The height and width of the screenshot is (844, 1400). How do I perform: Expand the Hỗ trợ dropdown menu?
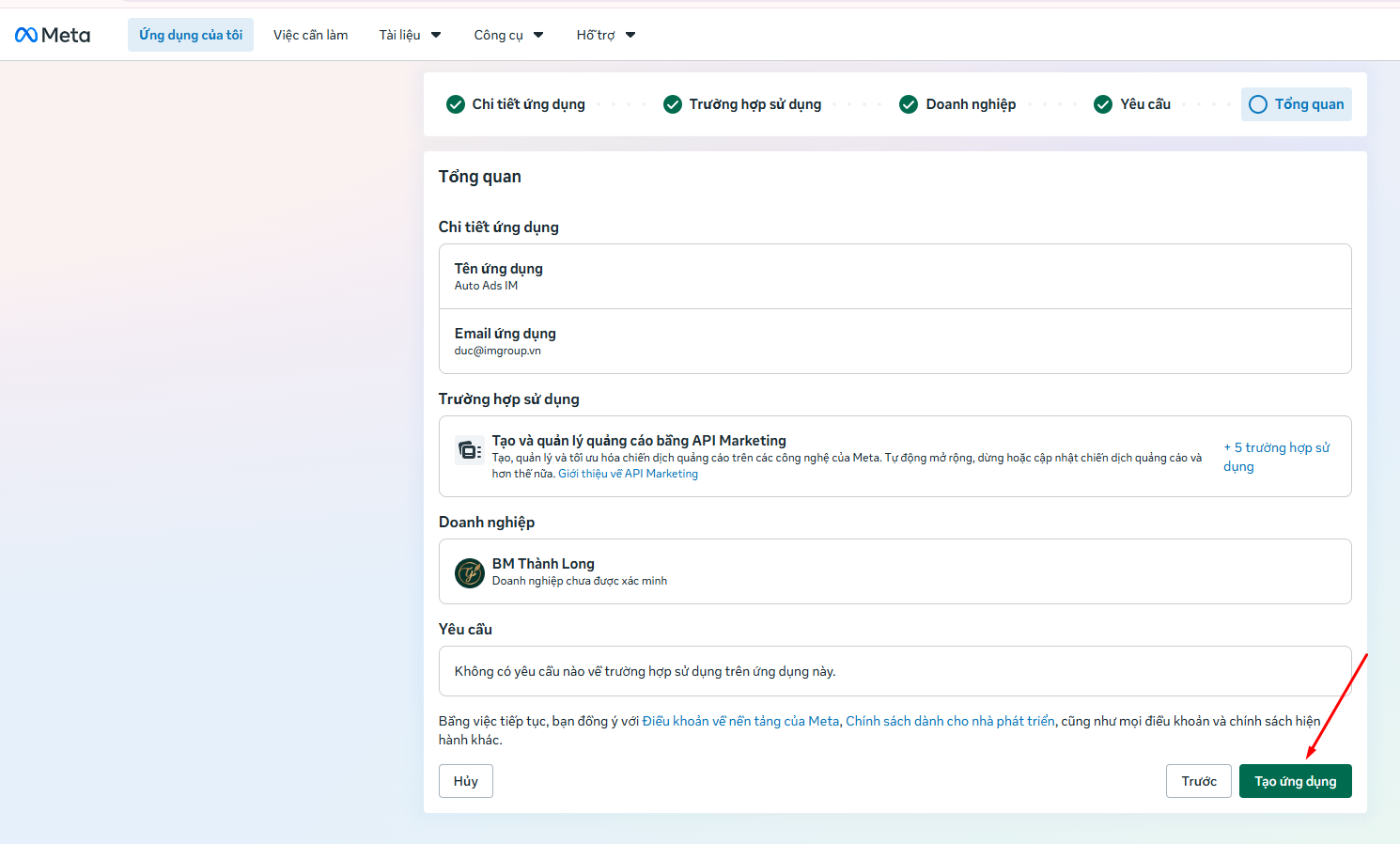(606, 35)
